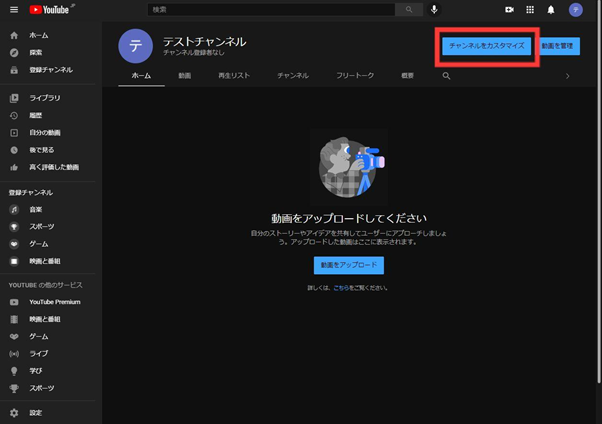Open the YouTube apps grid icon

coord(530,10)
